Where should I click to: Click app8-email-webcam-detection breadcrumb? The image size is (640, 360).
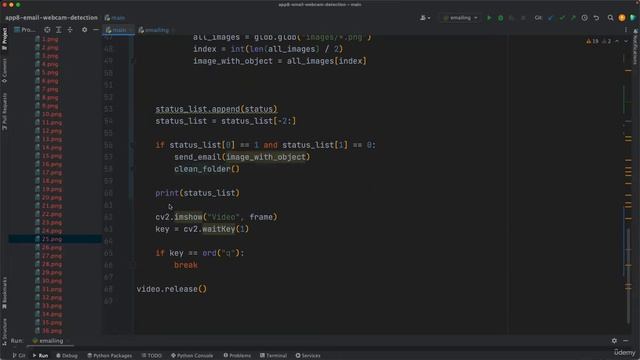coord(51,18)
